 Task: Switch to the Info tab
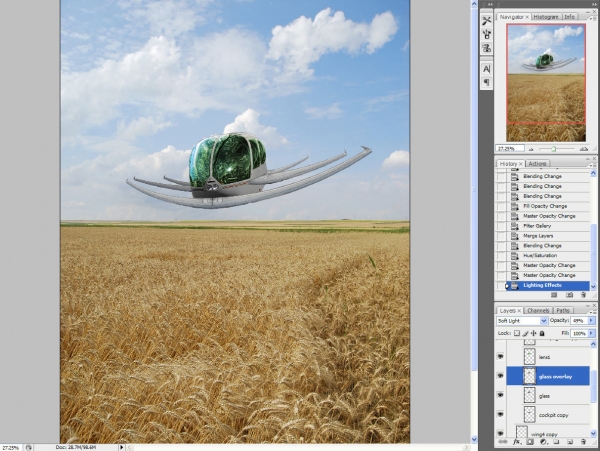click(569, 17)
